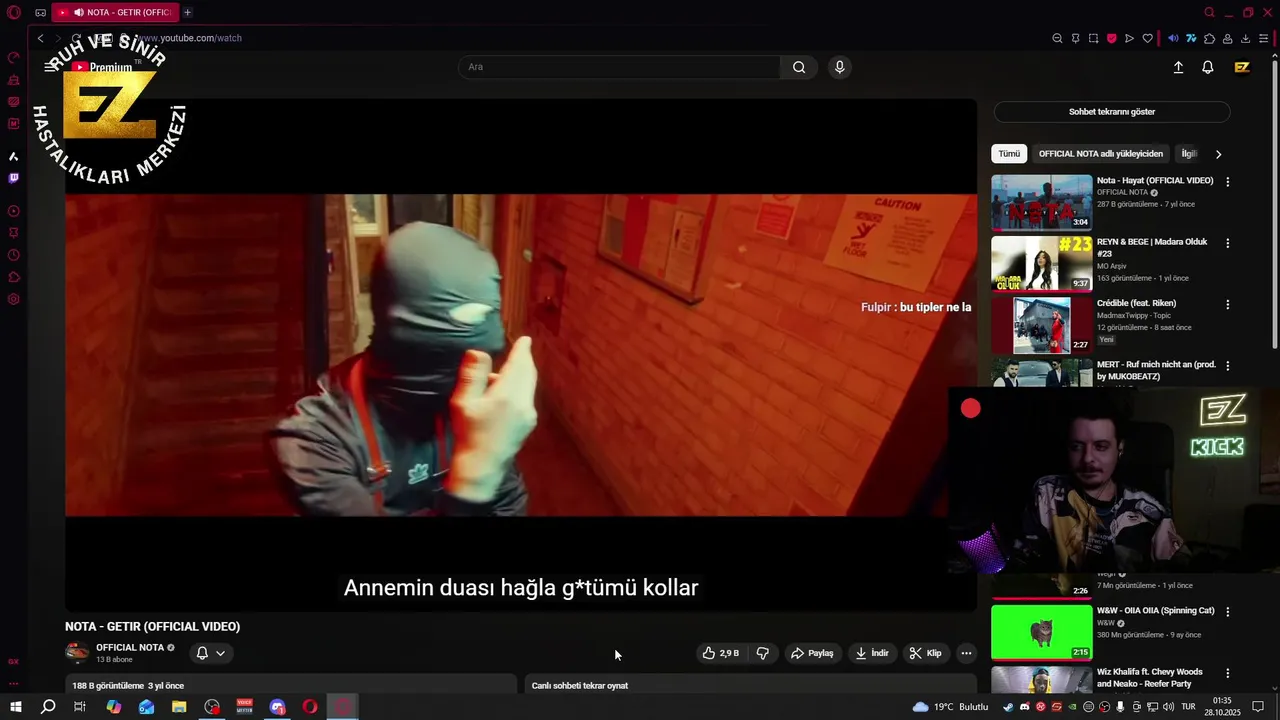Open the Windows Start menu
1280x720 pixels.
16,707
